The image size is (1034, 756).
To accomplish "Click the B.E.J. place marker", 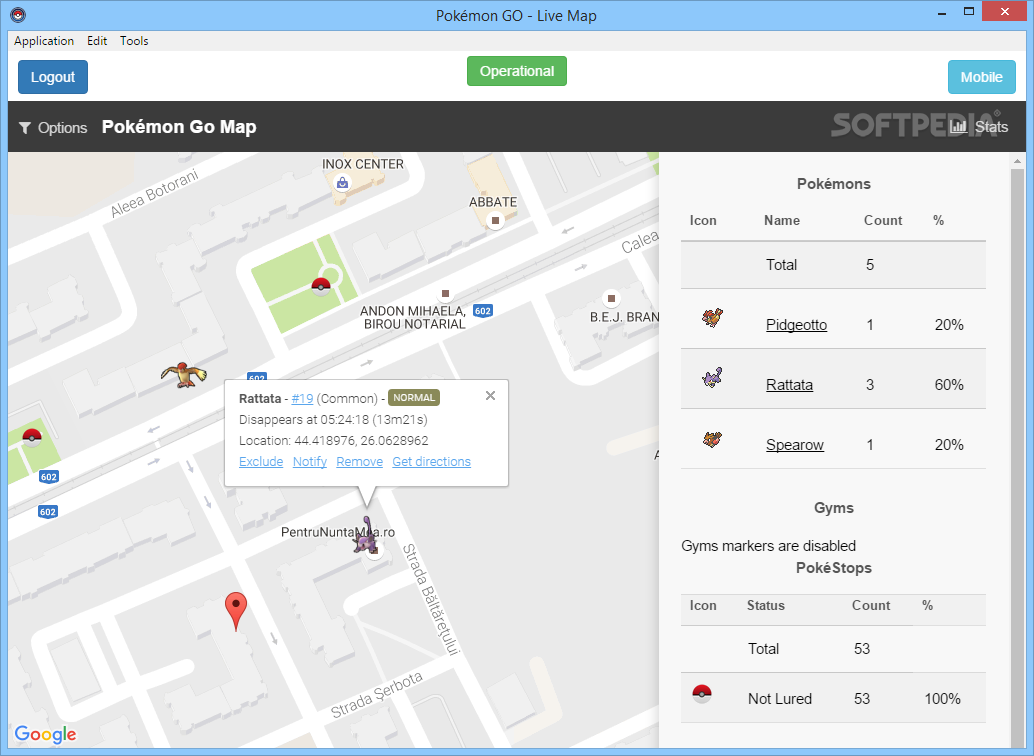I will coord(611,299).
